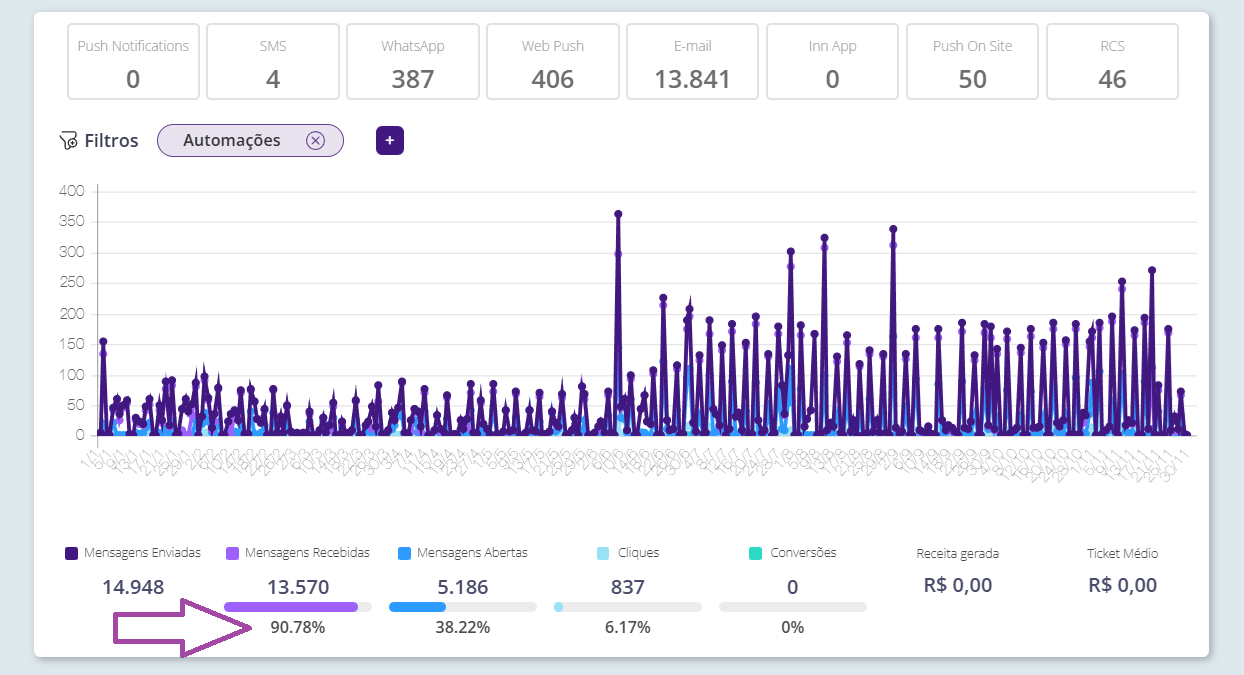Click the Filtros funnel icon

tap(69, 141)
